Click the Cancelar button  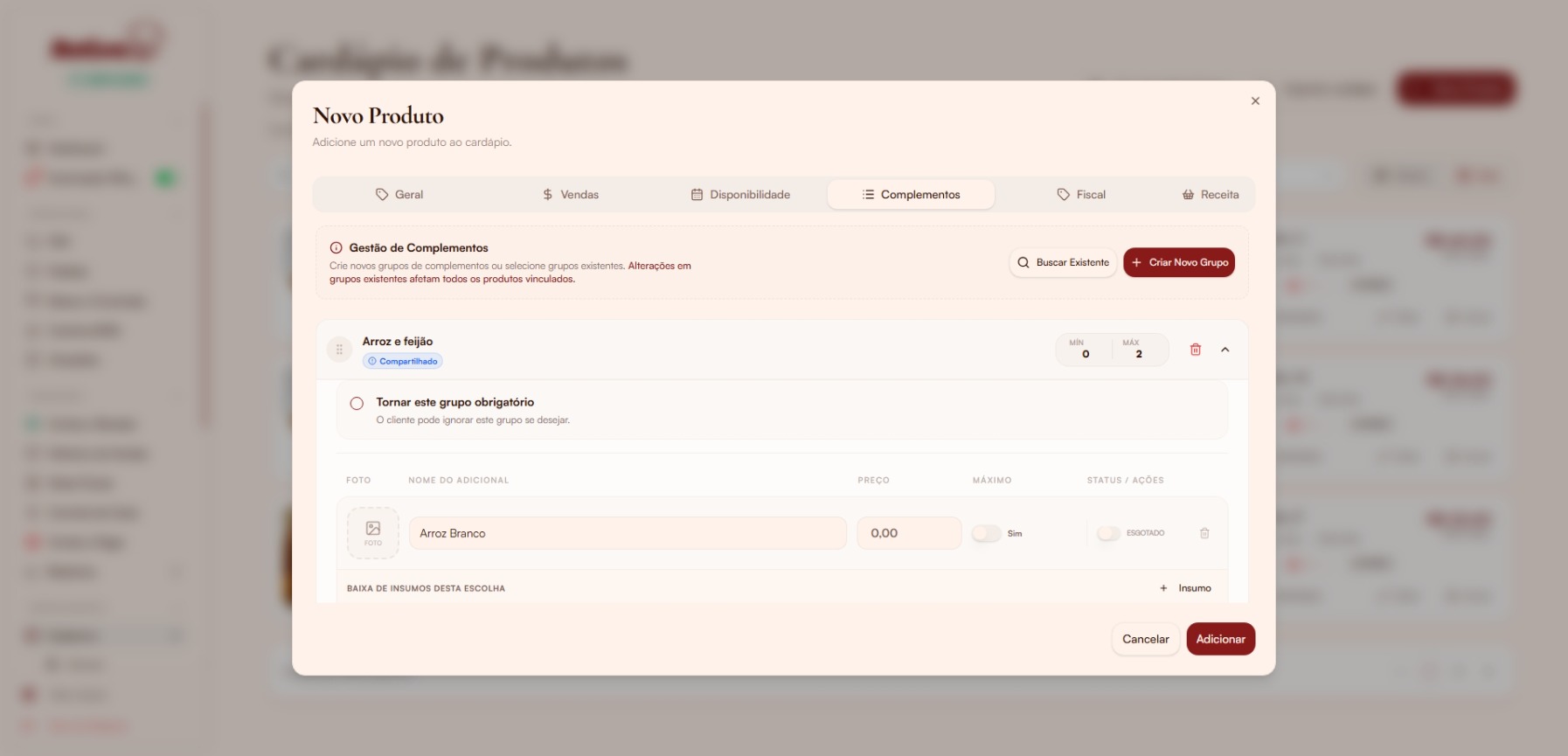click(x=1146, y=639)
